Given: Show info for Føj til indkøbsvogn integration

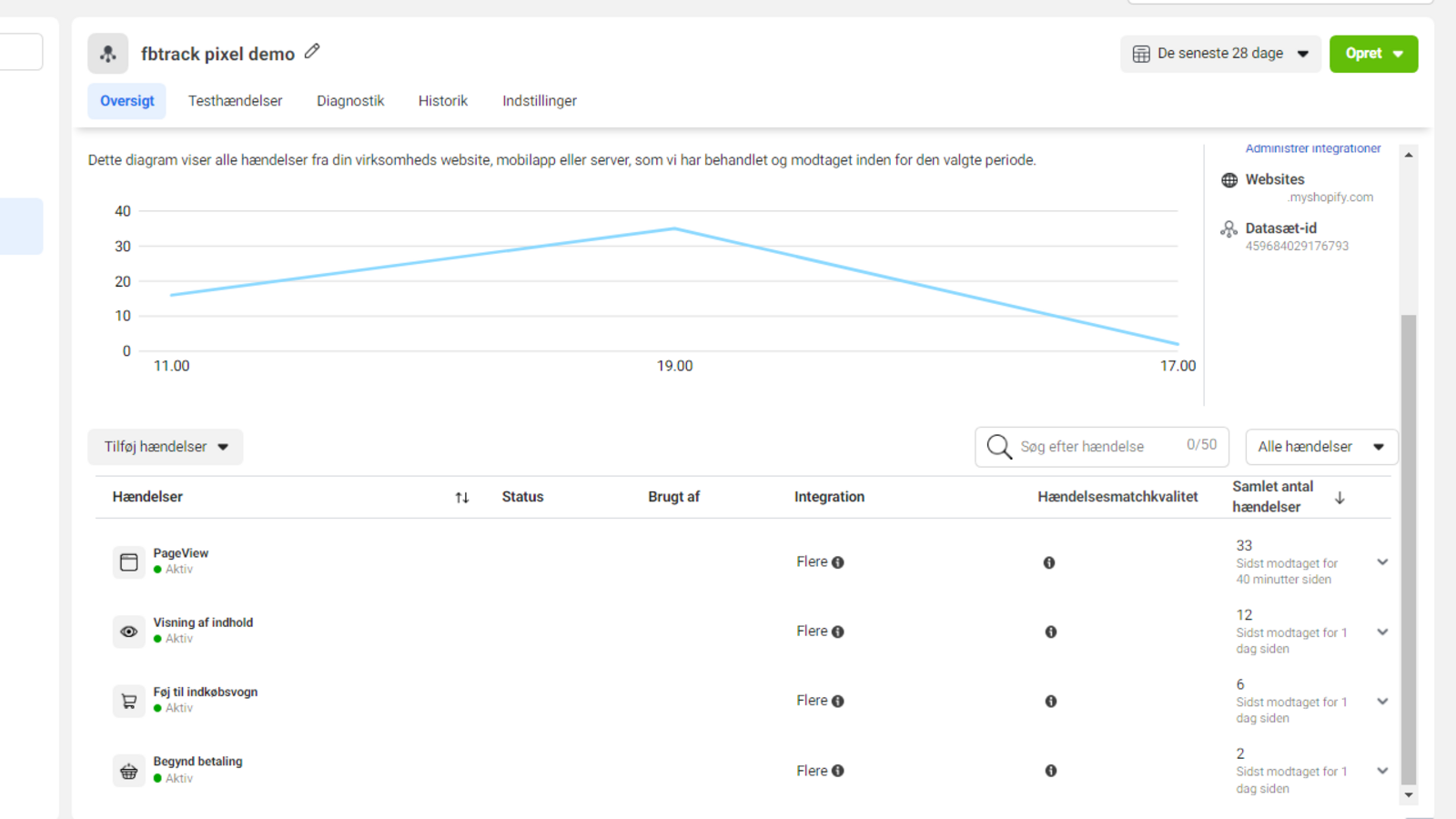Looking at the screenshot, I should pyautogui.click(x=838, y=702).
